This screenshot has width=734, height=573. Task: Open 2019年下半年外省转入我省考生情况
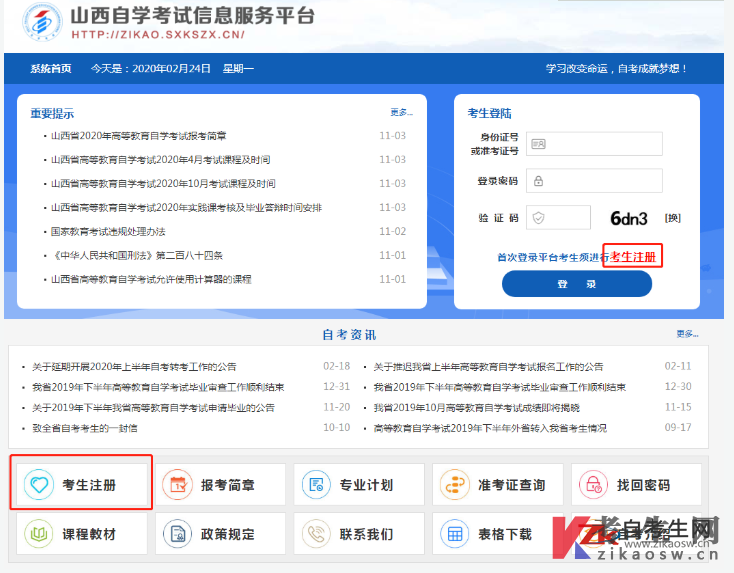tap(490, 428)
